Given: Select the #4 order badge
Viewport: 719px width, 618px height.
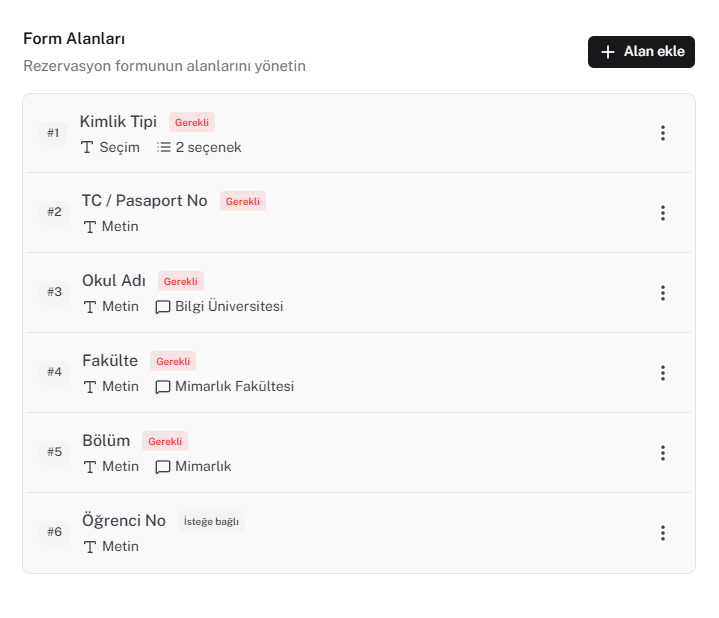Looking at the screenshot, I should [55, 372].
